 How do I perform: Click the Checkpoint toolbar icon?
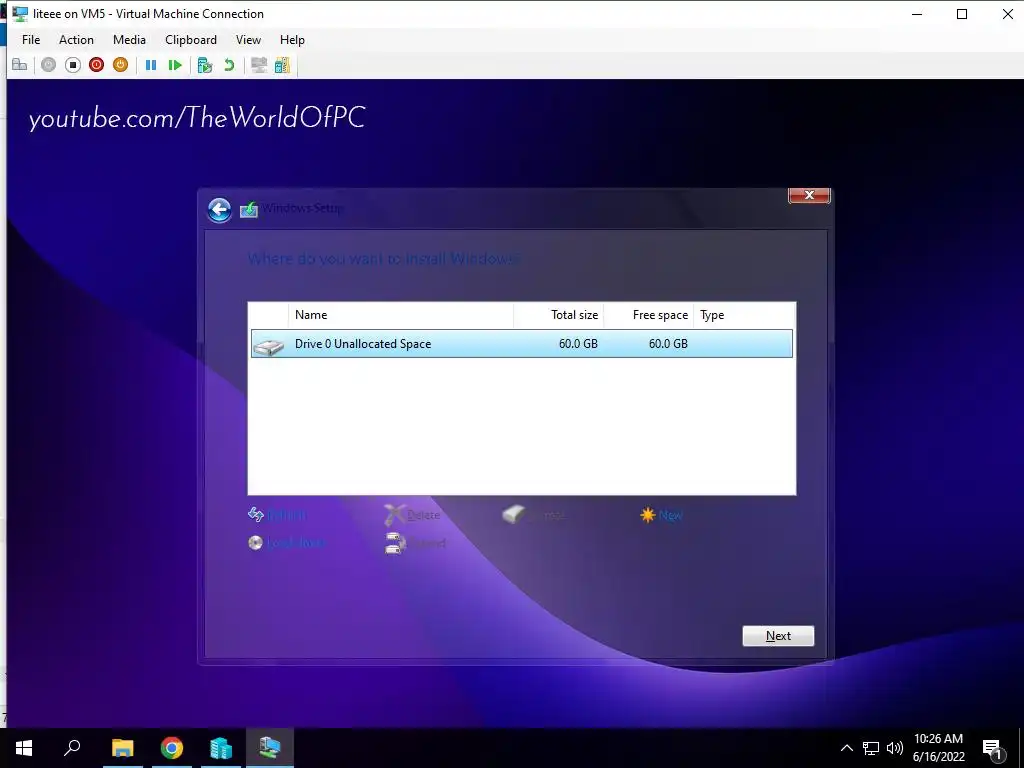(205, 65)
